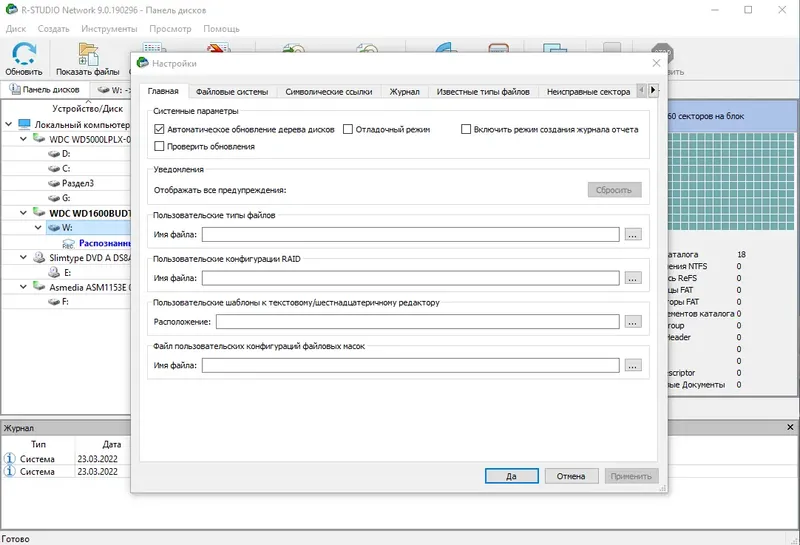Viewport: 800px width, 545px height.
Task: Collapse the Slimtype DVD tree node
Action: 23,258
